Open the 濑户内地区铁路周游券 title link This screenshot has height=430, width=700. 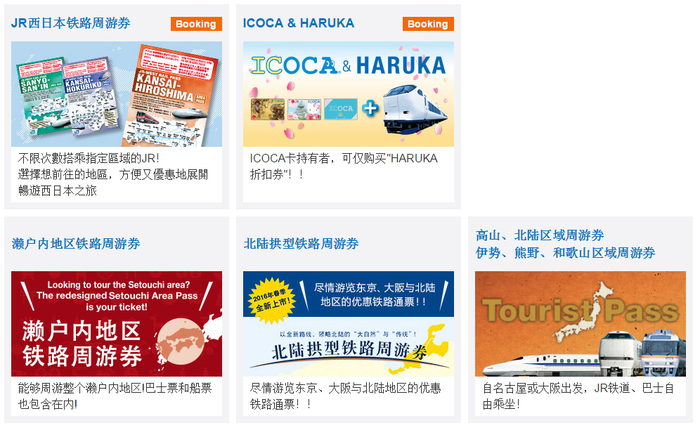76,244
